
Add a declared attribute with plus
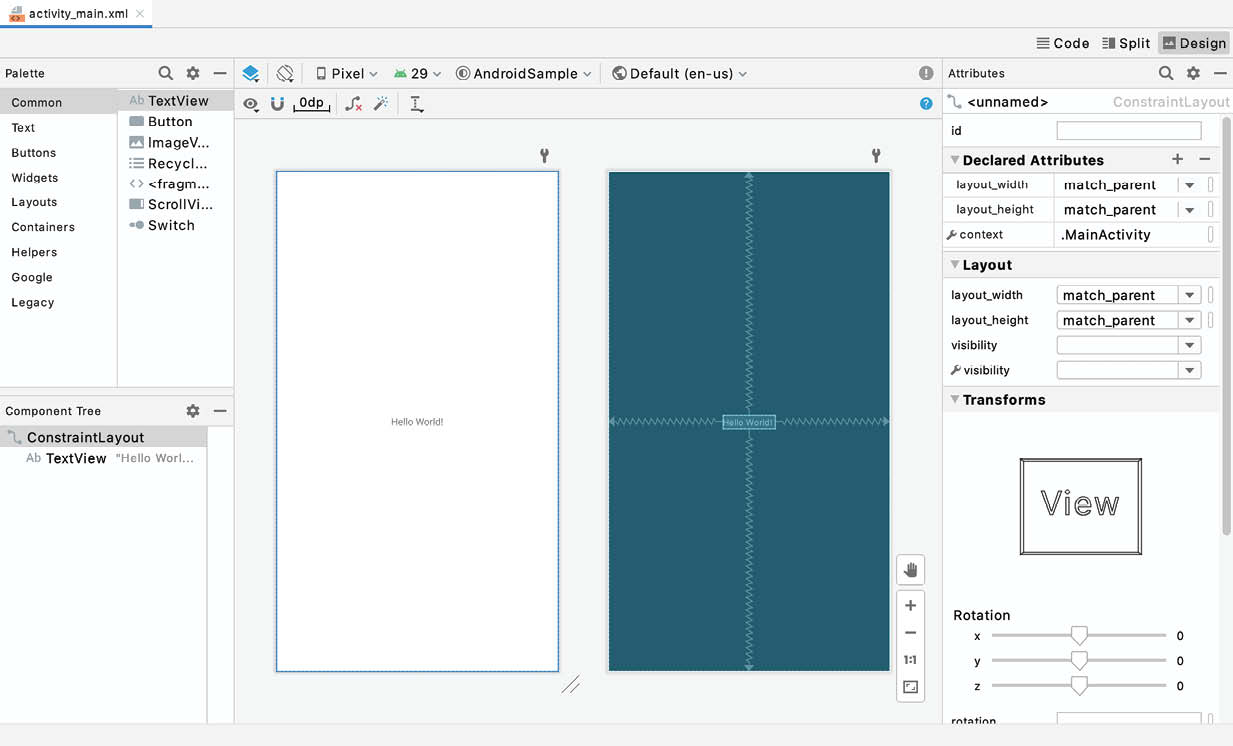tap(1177, 159)
